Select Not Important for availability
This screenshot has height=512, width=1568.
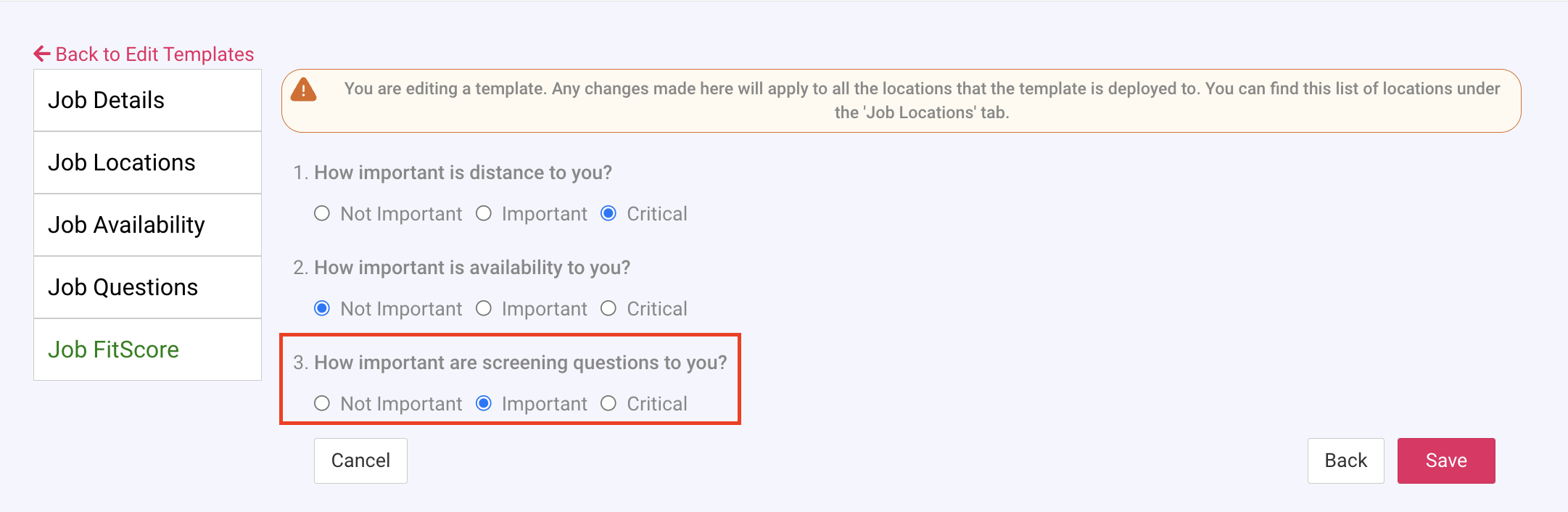322,308
